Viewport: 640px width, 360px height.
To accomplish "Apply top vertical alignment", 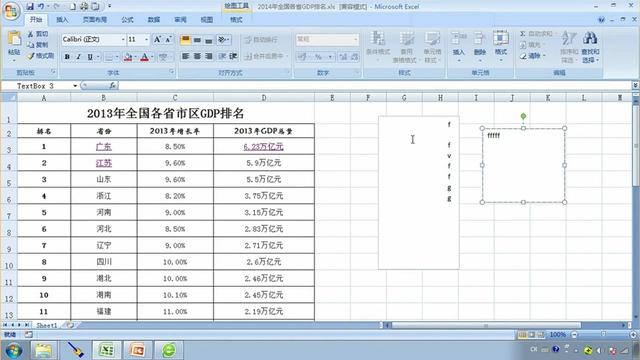I will pyautogui.click(x=185, y=40).
